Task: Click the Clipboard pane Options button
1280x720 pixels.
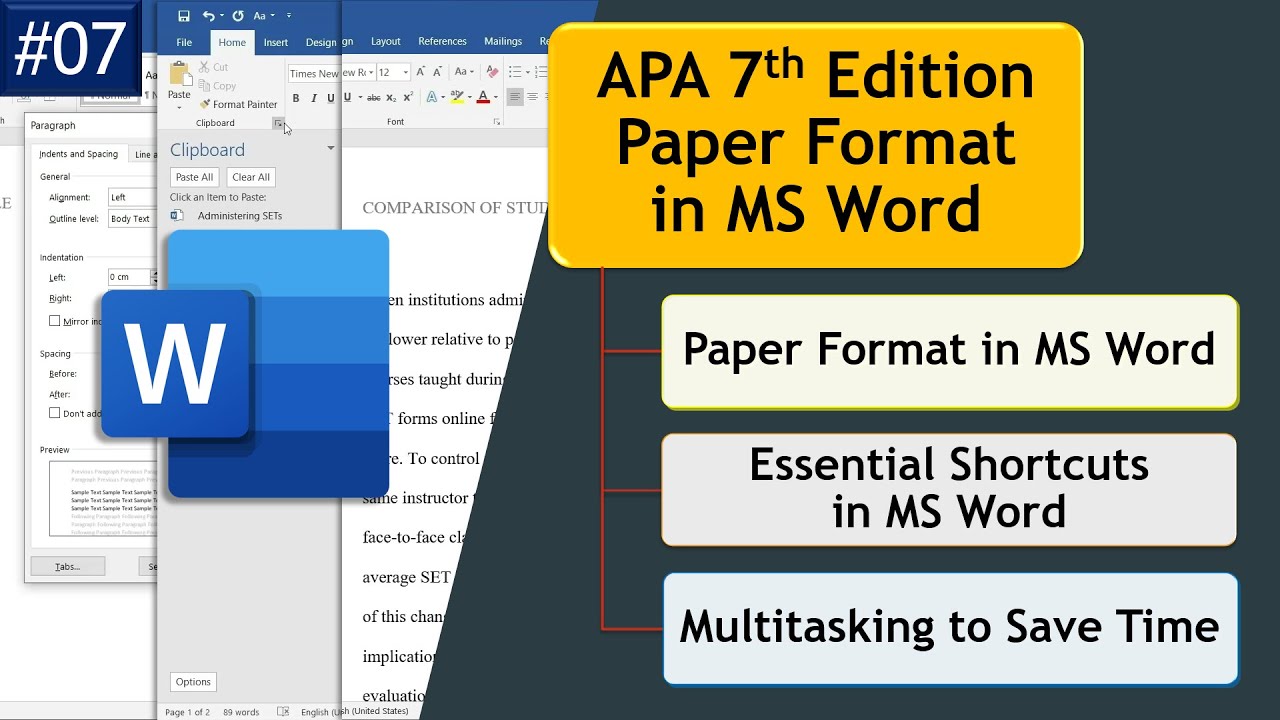Action: [193, 682]
